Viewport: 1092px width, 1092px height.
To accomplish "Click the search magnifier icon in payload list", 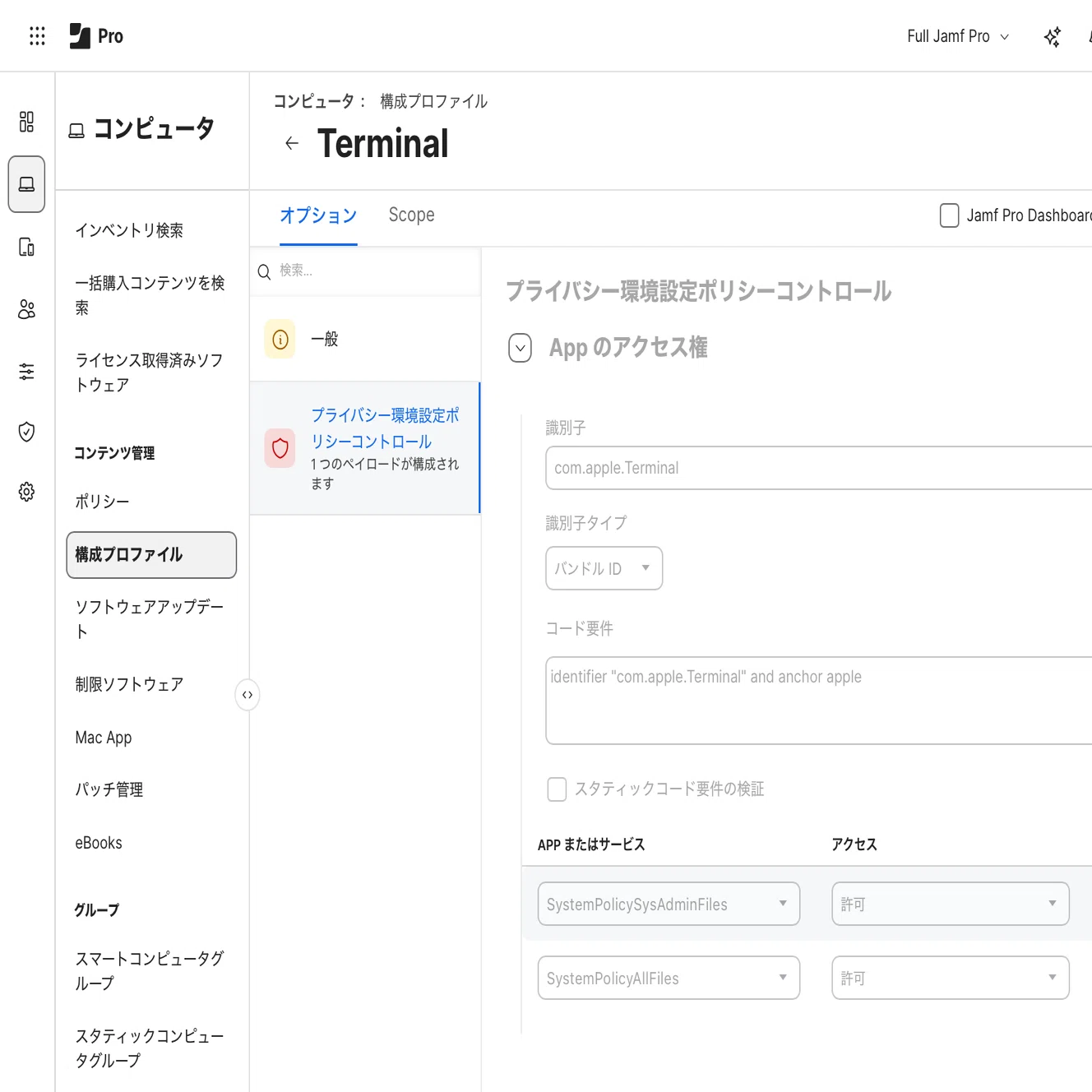I will click(264, 271).
